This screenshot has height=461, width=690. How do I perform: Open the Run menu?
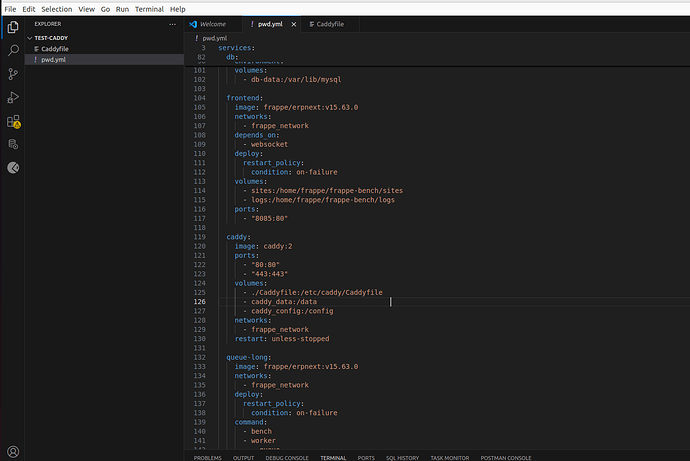tap(122, 9)
